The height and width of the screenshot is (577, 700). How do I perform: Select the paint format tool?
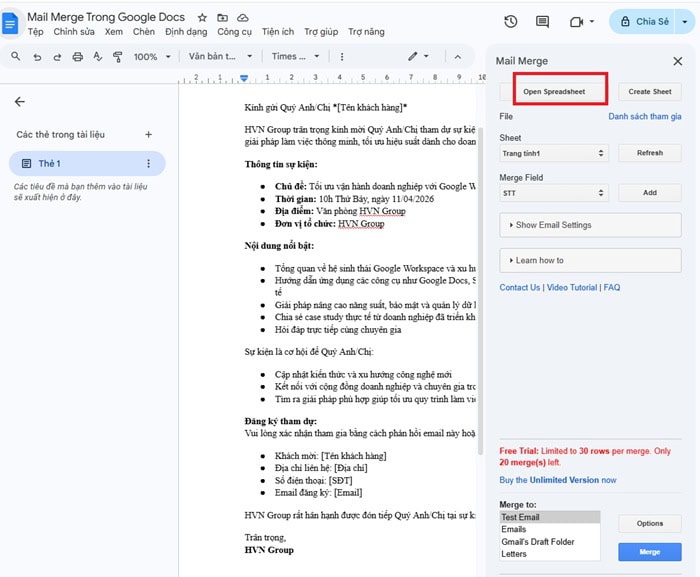point(117,57)
